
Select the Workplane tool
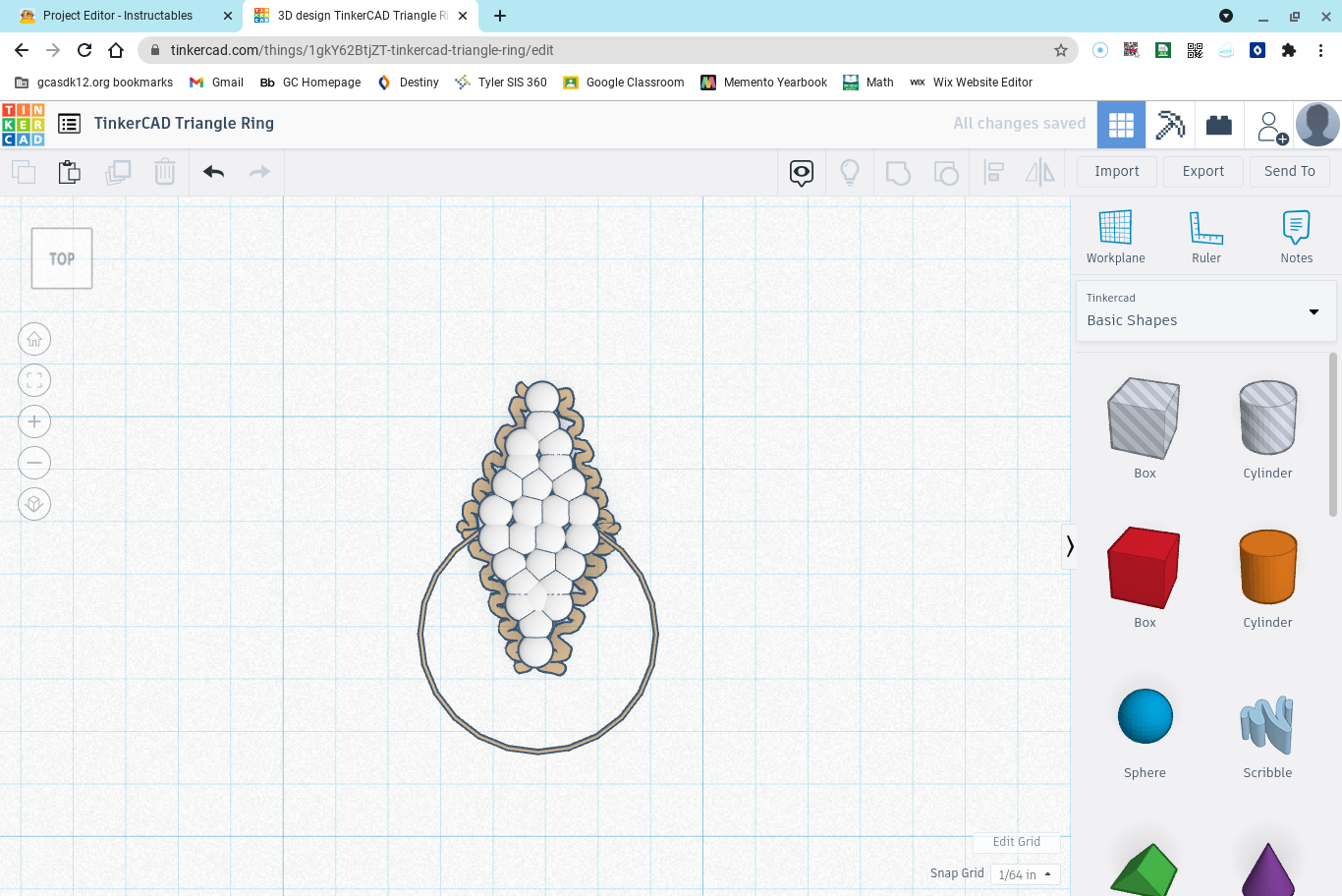tap(1115, 236)
